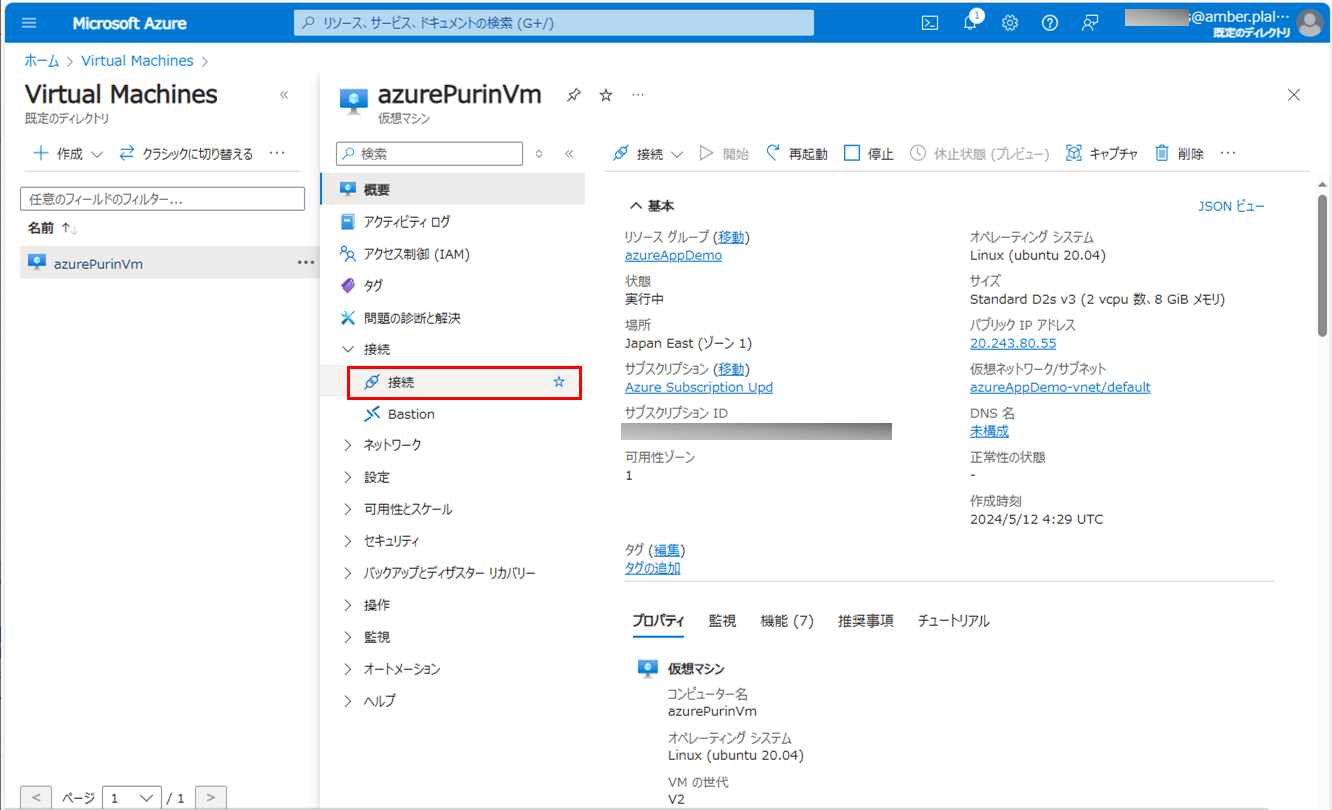The height and width of the screenshot is (810, 1332).
Task: Click クラシックに切り替える button
Action: (186, 154)
